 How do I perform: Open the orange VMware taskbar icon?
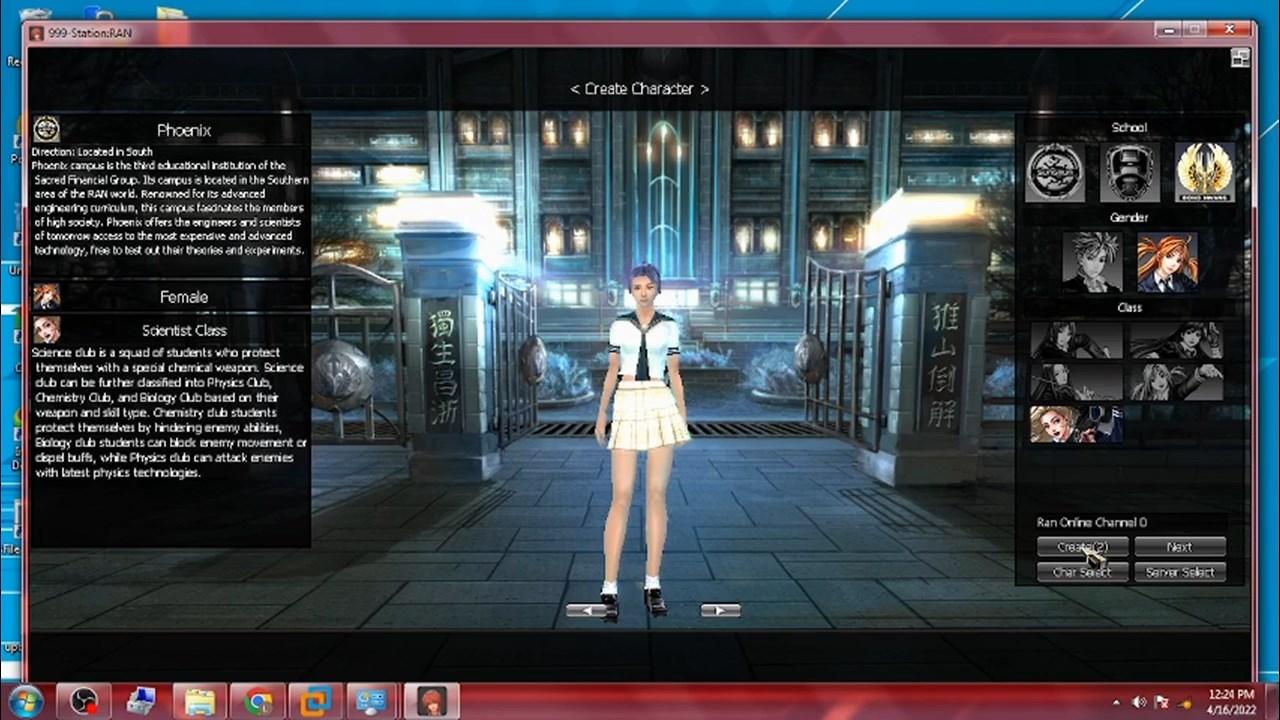coord(316,701)
